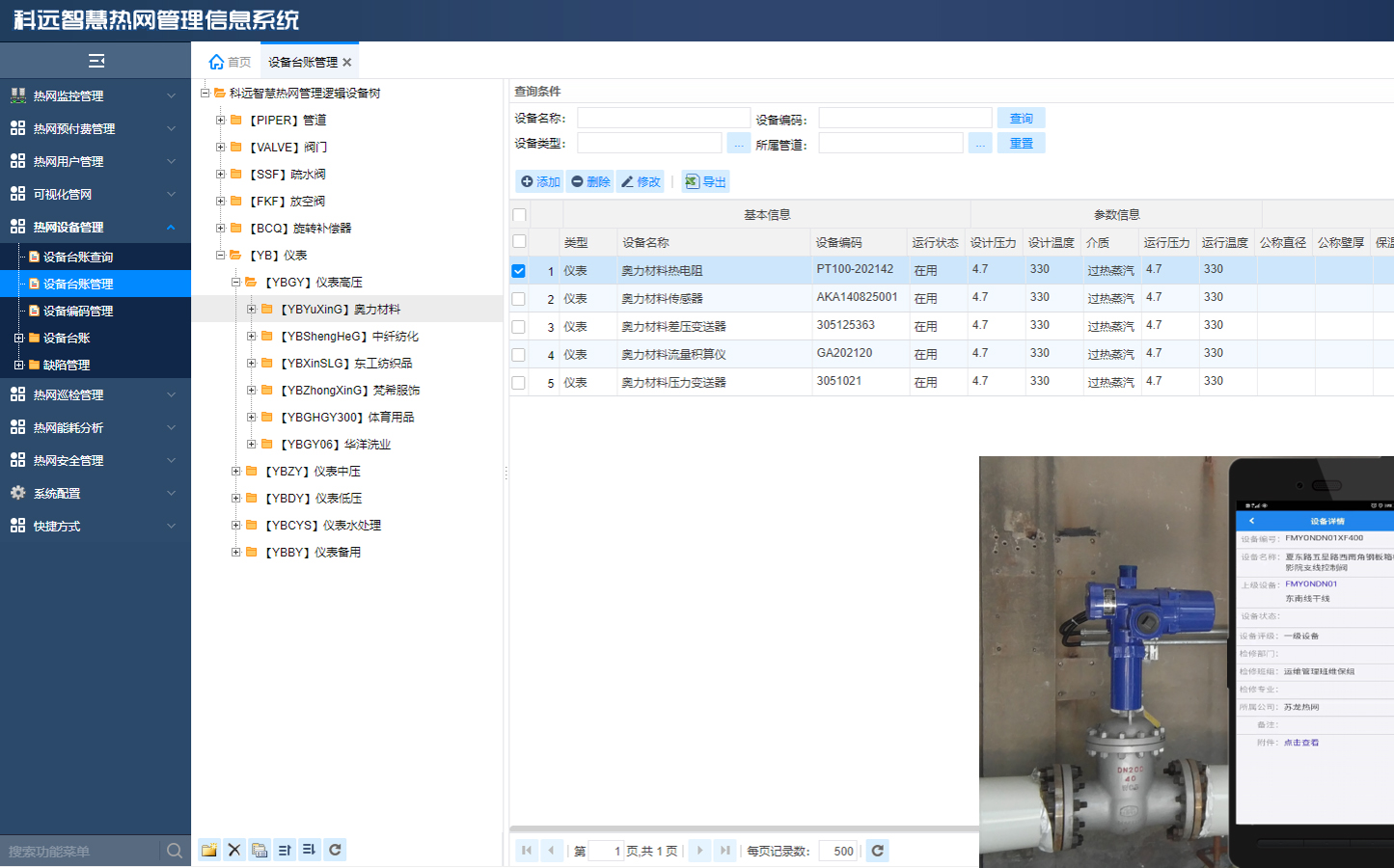Click the refresh icon below the device tree

point(335,850)
